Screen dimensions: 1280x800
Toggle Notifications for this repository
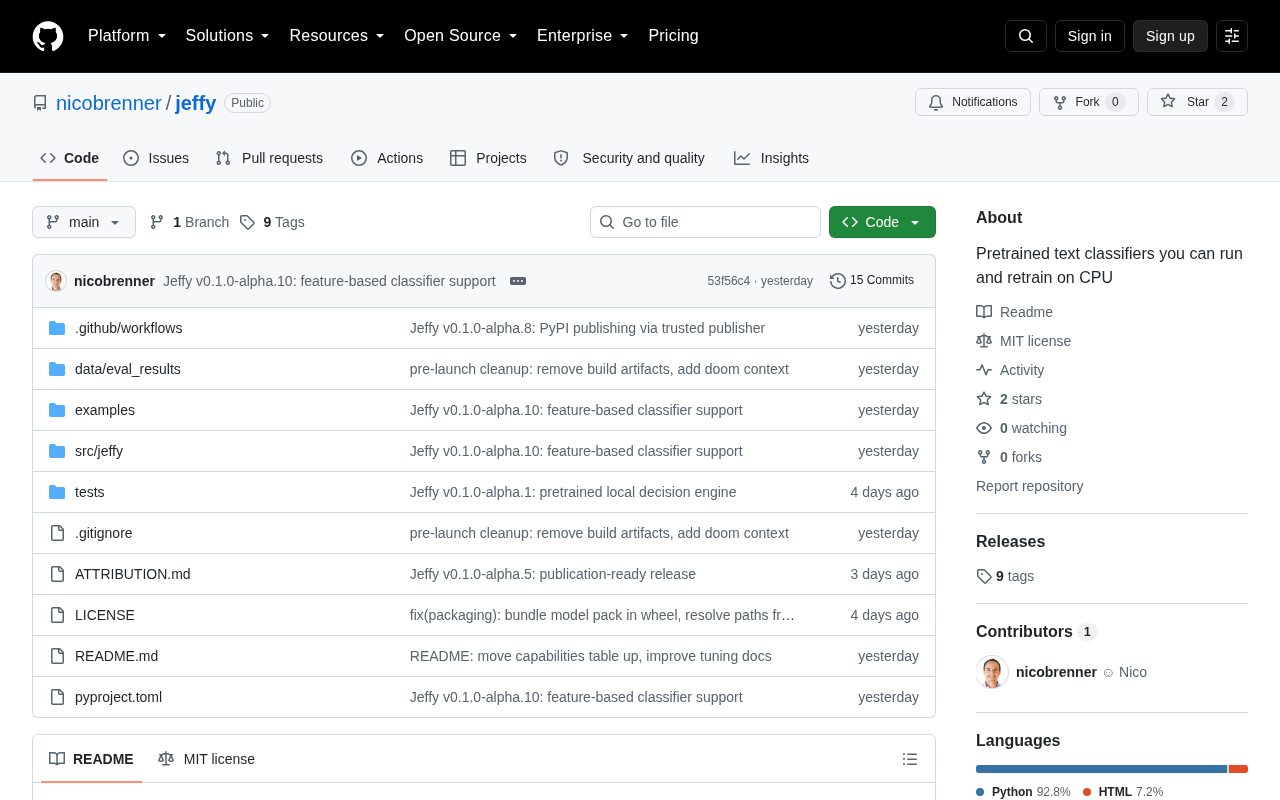coord(973,102)
